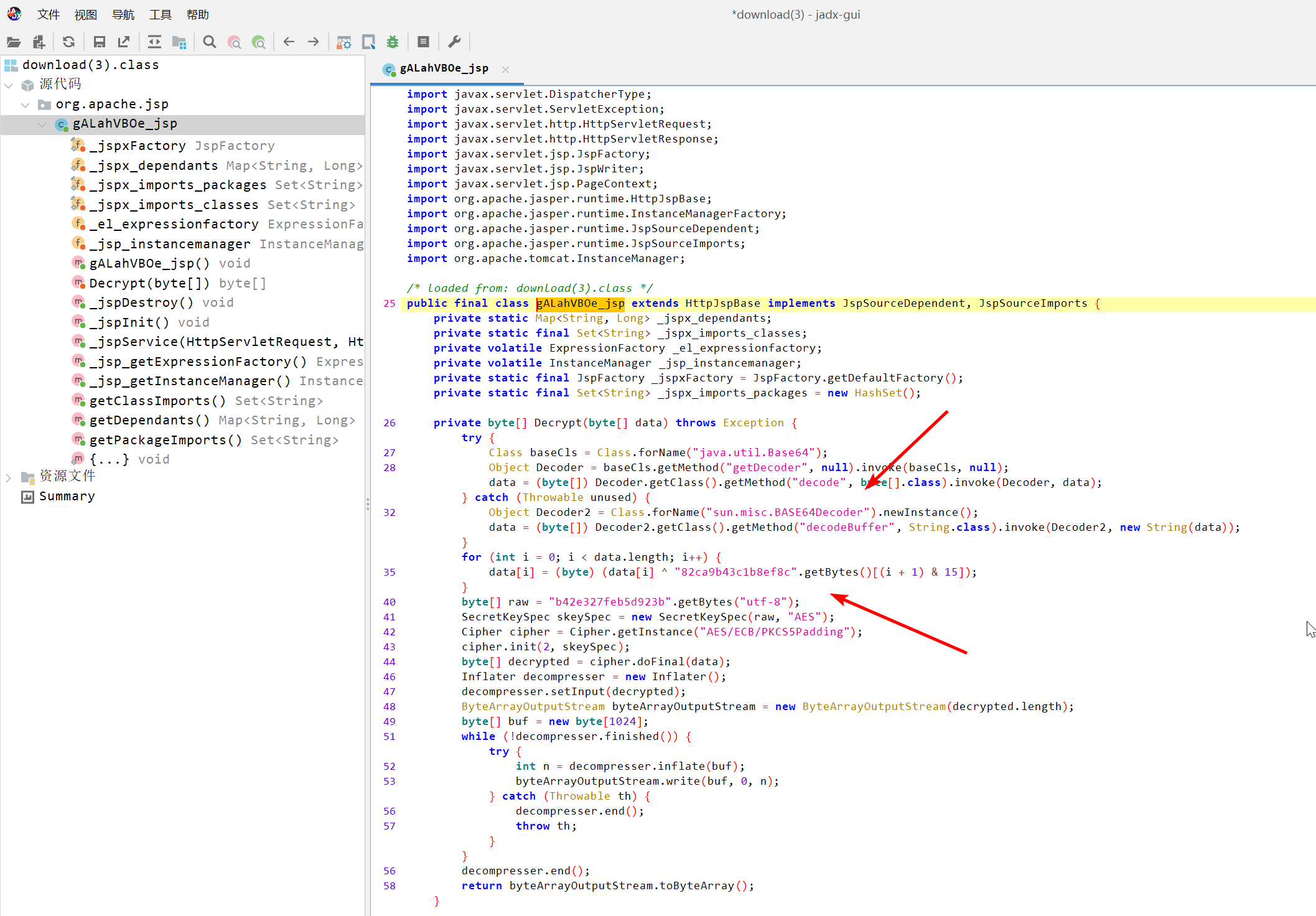The height and width of the screenshot is (916, 1316).
Task: Select _jsp_instancemanager field
Action: point(226,244)
